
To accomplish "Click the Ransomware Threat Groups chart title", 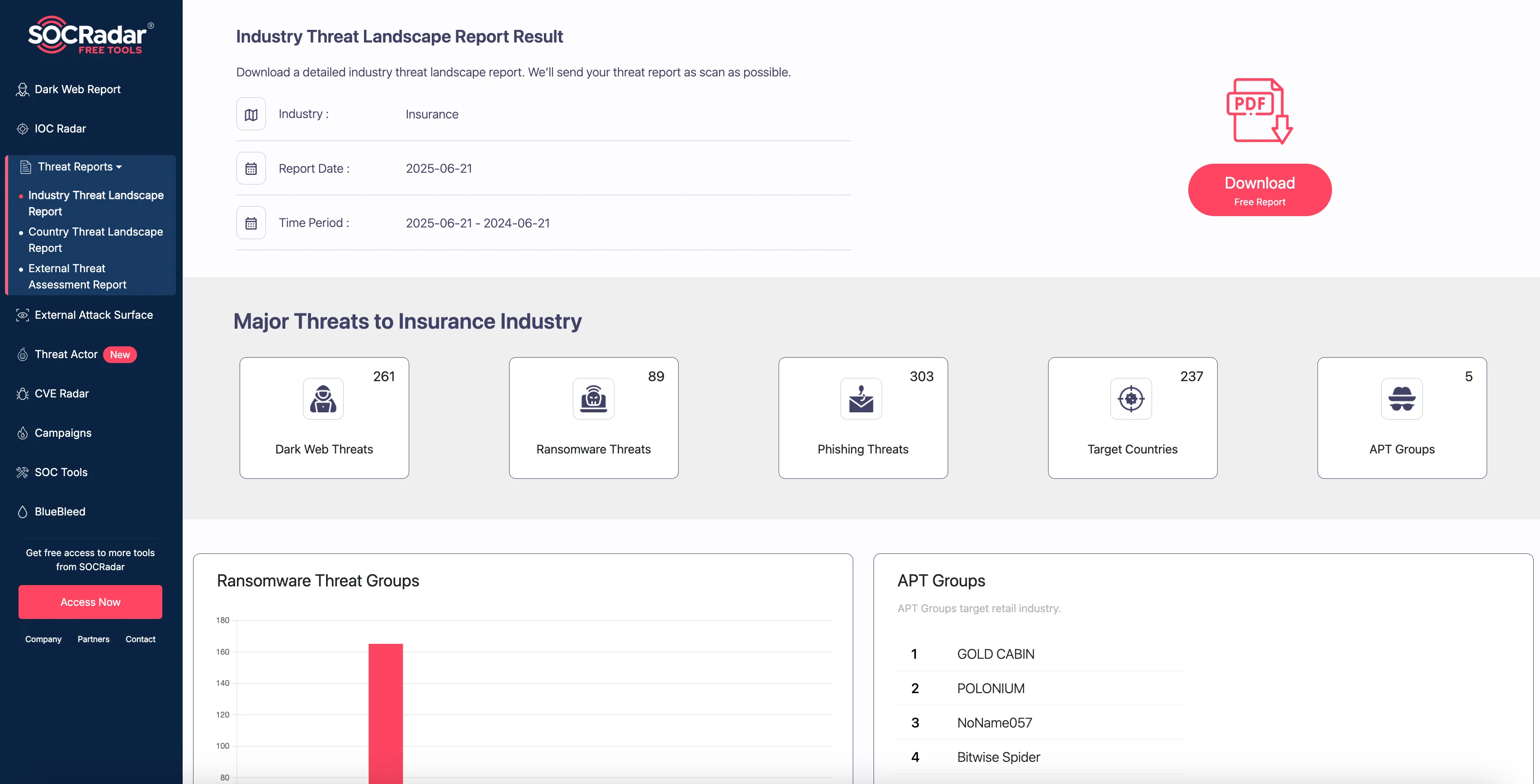I will 318,581.
